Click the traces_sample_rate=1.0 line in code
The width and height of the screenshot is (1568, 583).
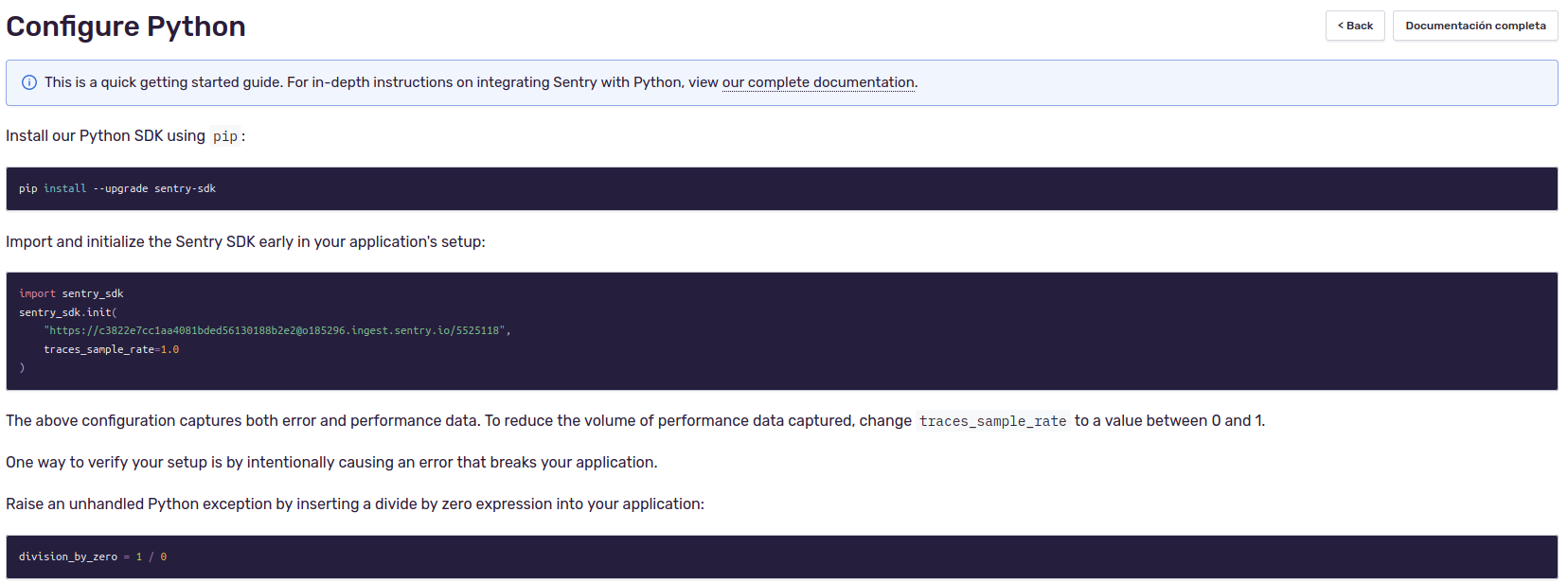point(111,349)
